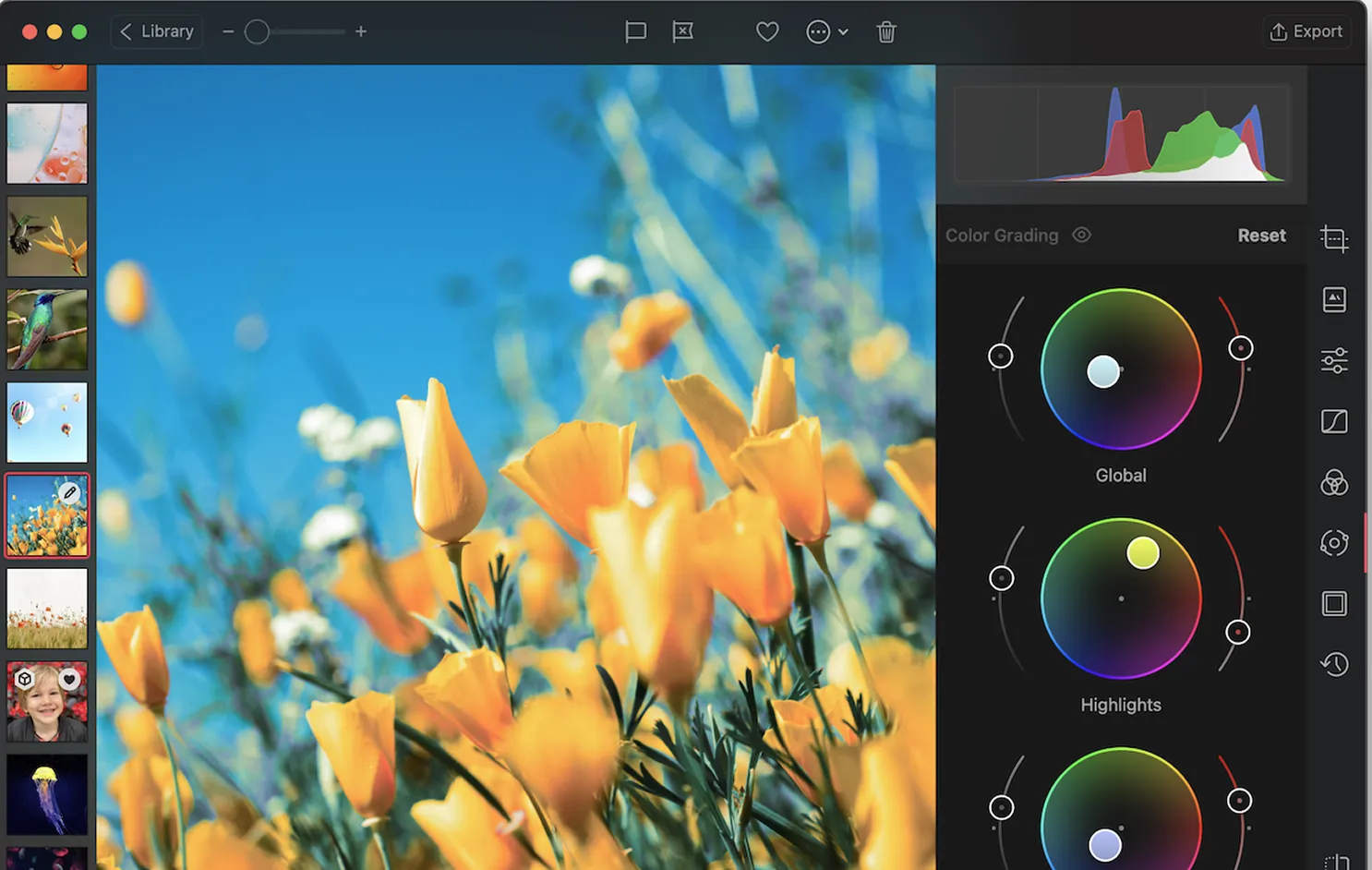1372x870 pixels.
Task: Click the Export button
Action: tap(1306, 31)
